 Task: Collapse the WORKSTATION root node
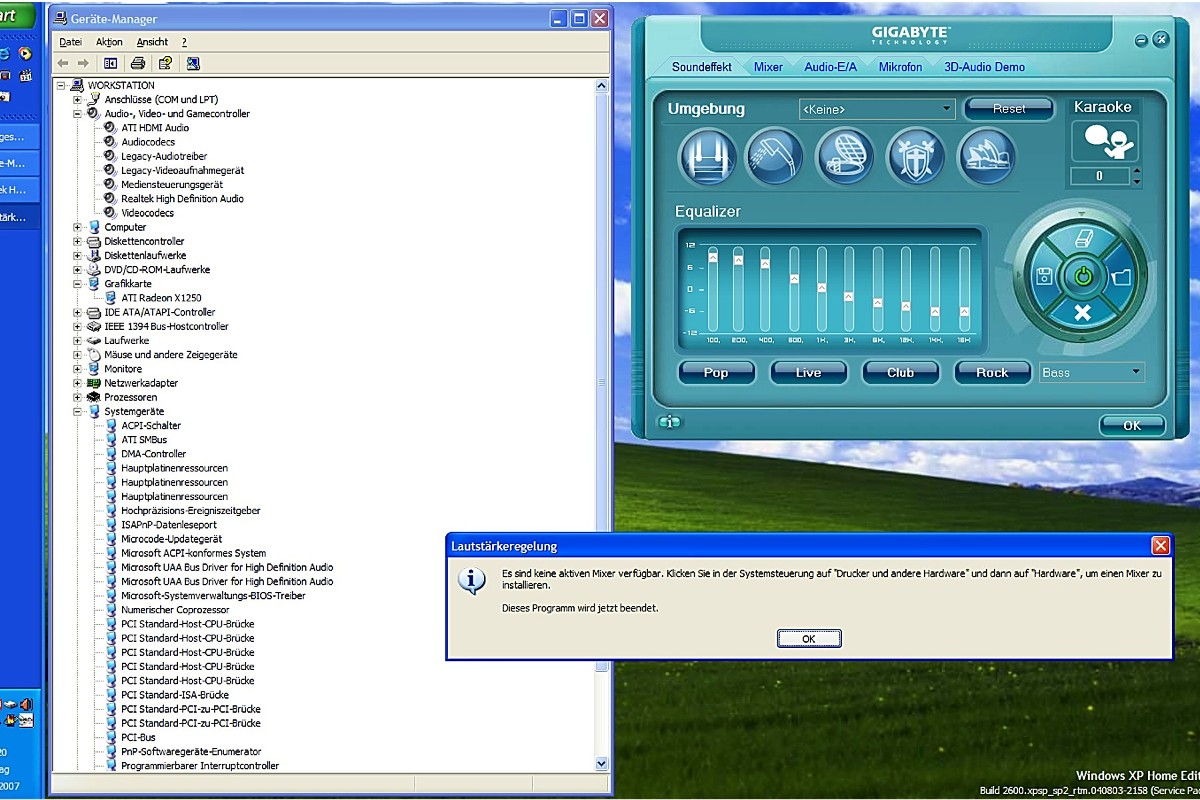pyautogui.click(x=60, y=86)
